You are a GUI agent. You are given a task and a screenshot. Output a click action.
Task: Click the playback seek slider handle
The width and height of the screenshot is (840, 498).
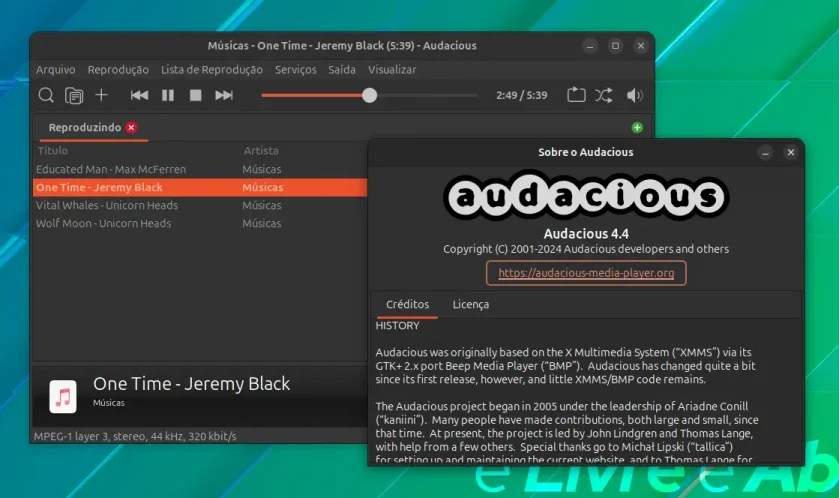point(369,95)
